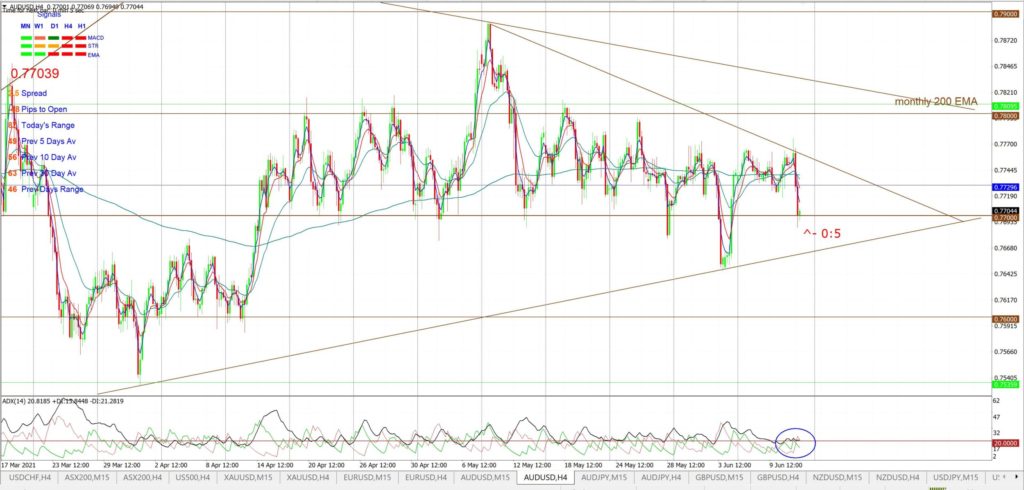Click the H1 EMA red signal bar

pyautogui.click(x=81, y=54)
